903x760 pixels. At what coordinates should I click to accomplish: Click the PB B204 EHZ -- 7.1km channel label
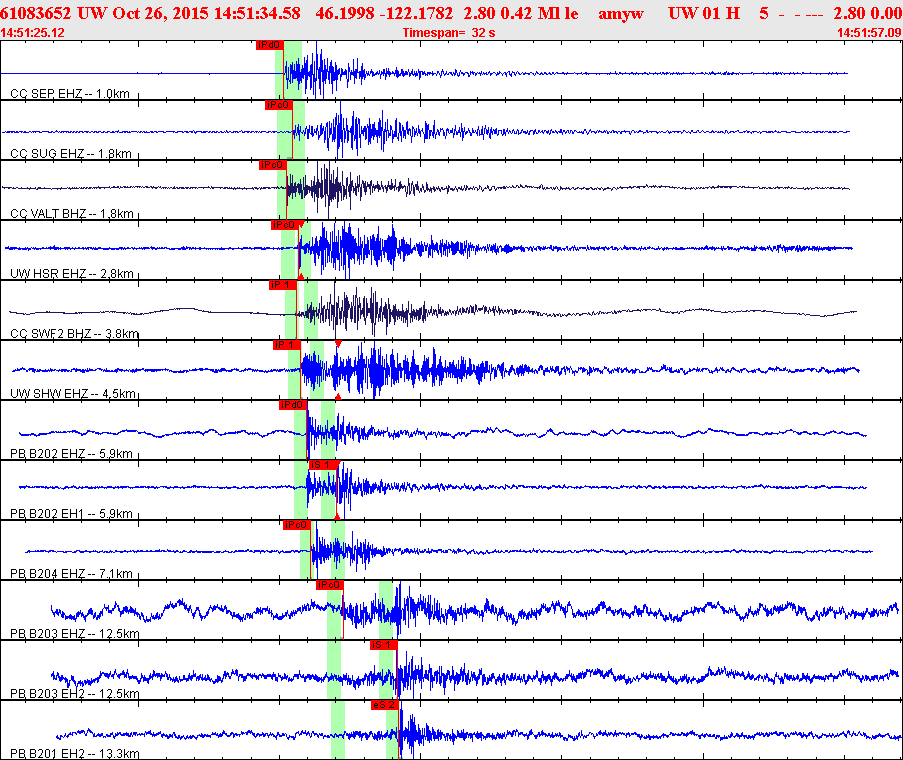pos(71,573)
